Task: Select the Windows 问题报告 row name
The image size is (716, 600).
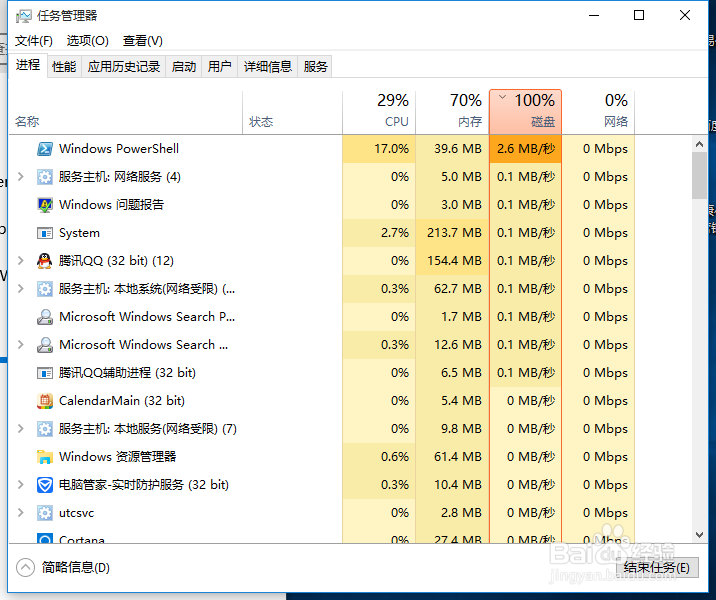Action: tap(111, 205)
